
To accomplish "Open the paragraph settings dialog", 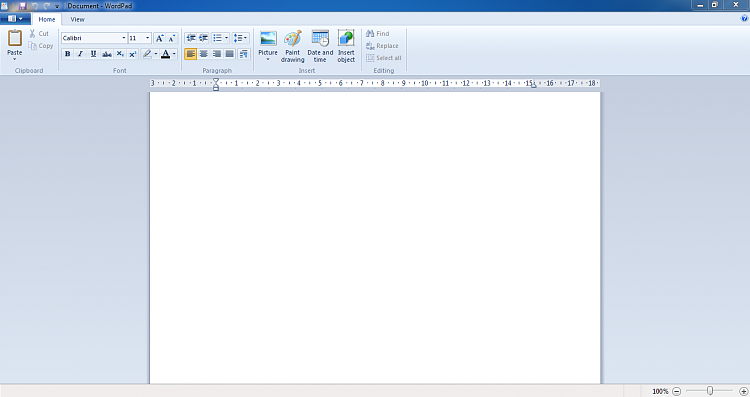I will tap(243, 54).
